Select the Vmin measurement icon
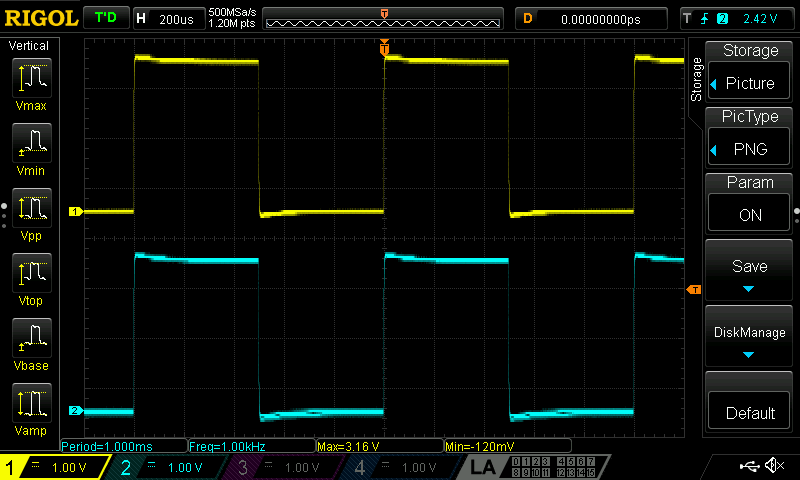 (31, 148)
